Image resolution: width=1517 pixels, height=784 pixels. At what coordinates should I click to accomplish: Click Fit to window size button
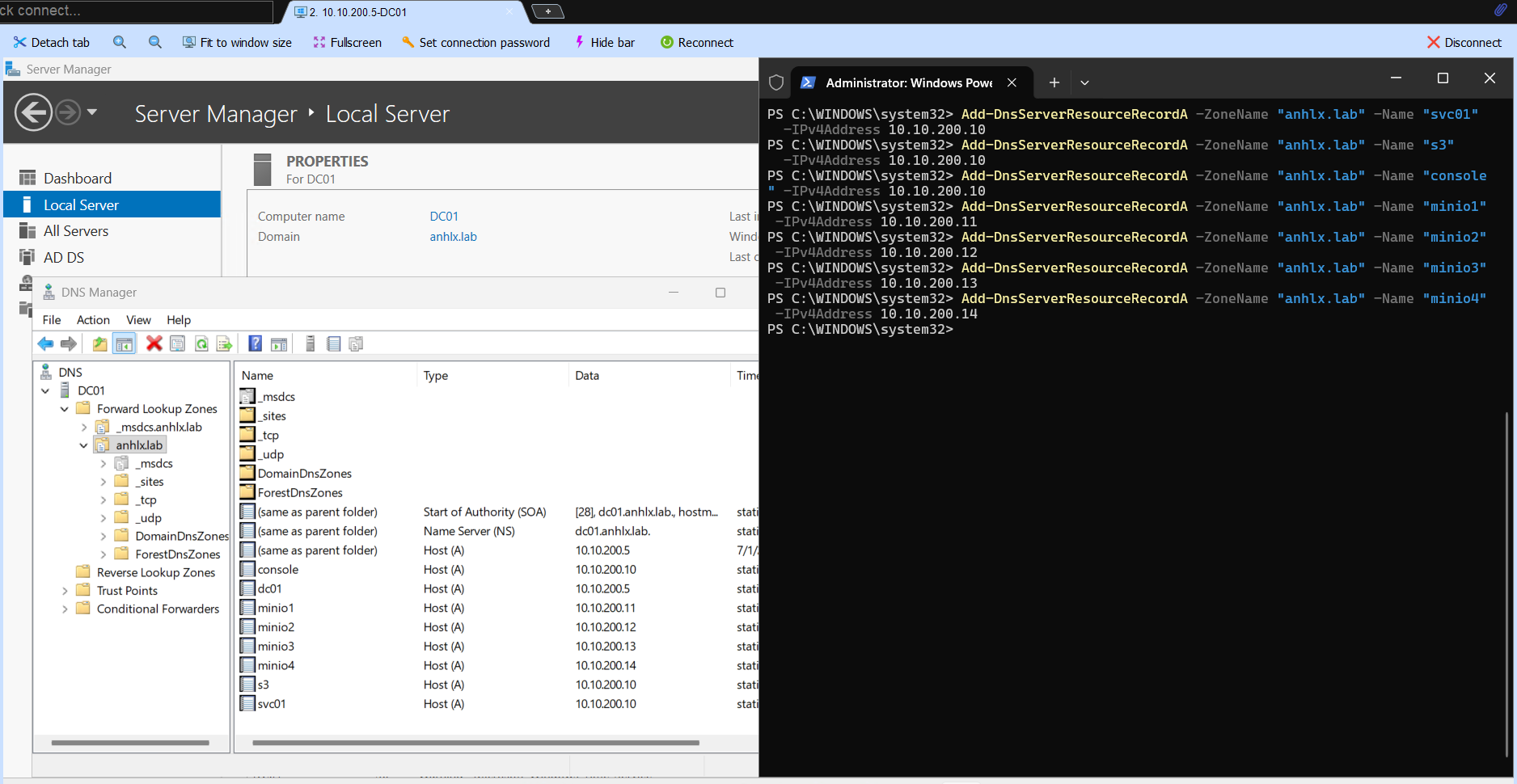tap(237, 42)
